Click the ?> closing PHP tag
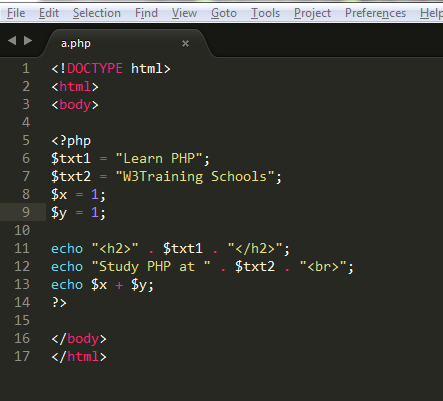Viewport: 443px width, 401px height. click(x=59, y=303)
